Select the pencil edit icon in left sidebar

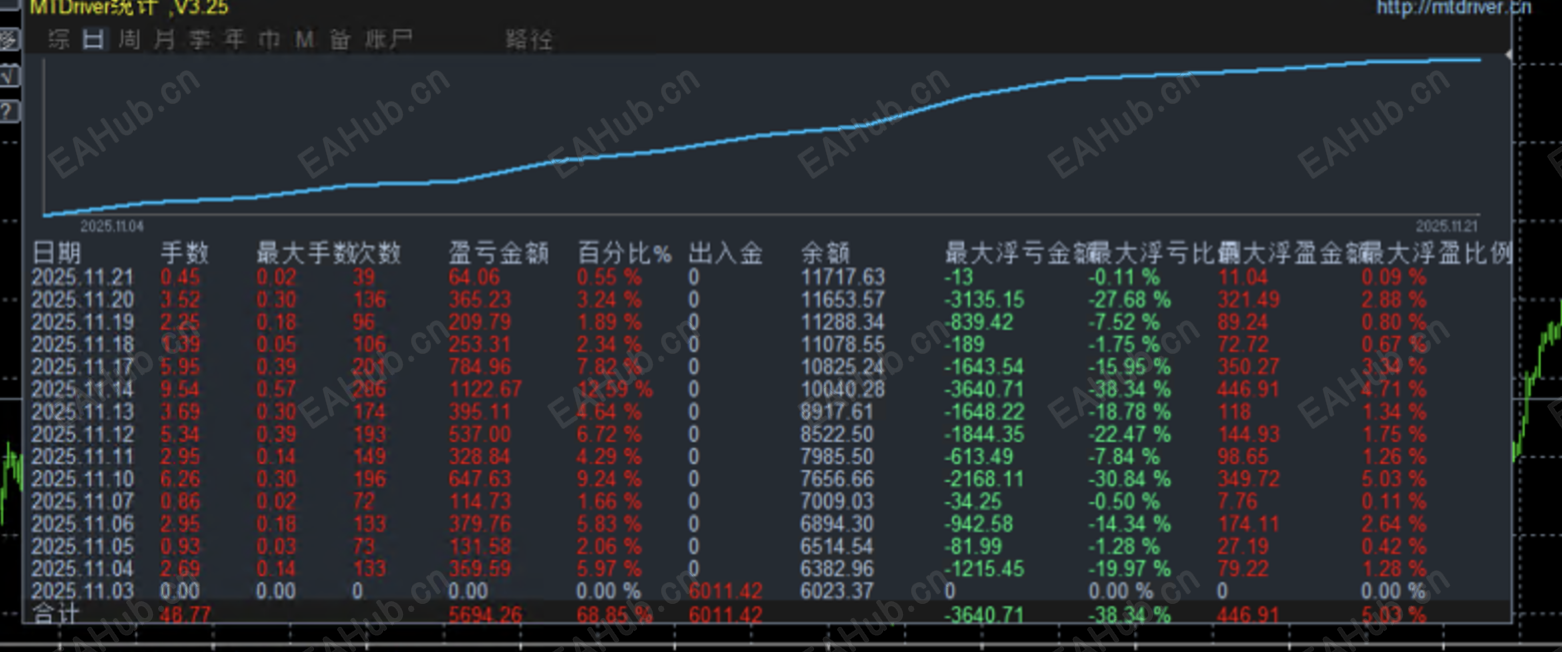tap(7, 40)
